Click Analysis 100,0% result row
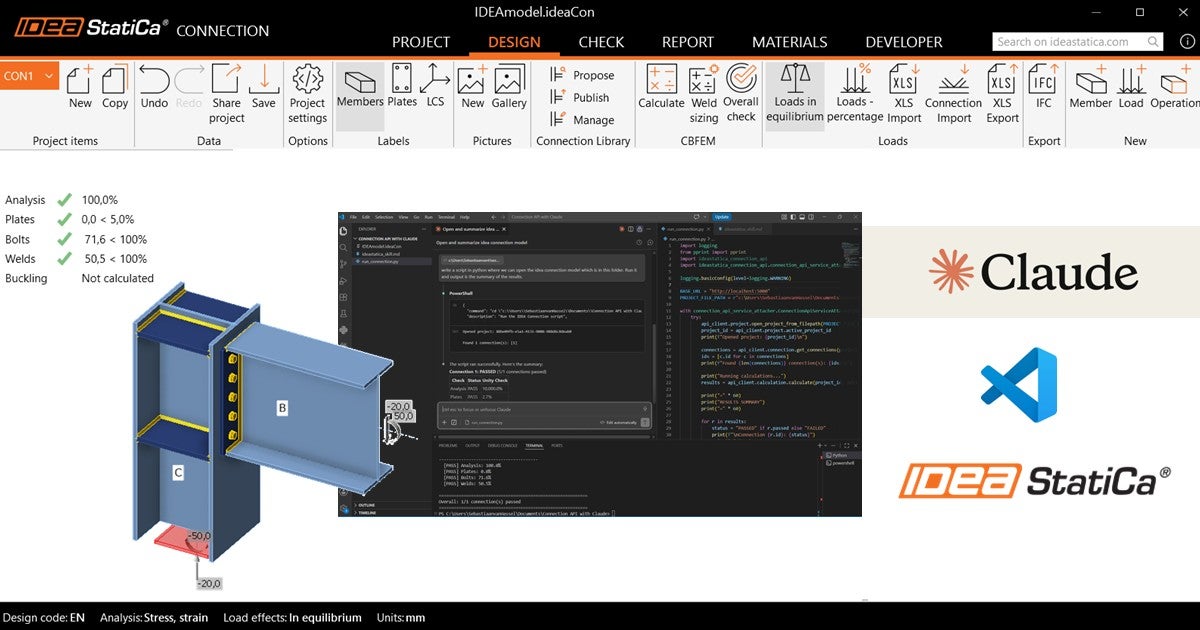The width and height of the screenshot is (1200, 630). click(62, 200)
